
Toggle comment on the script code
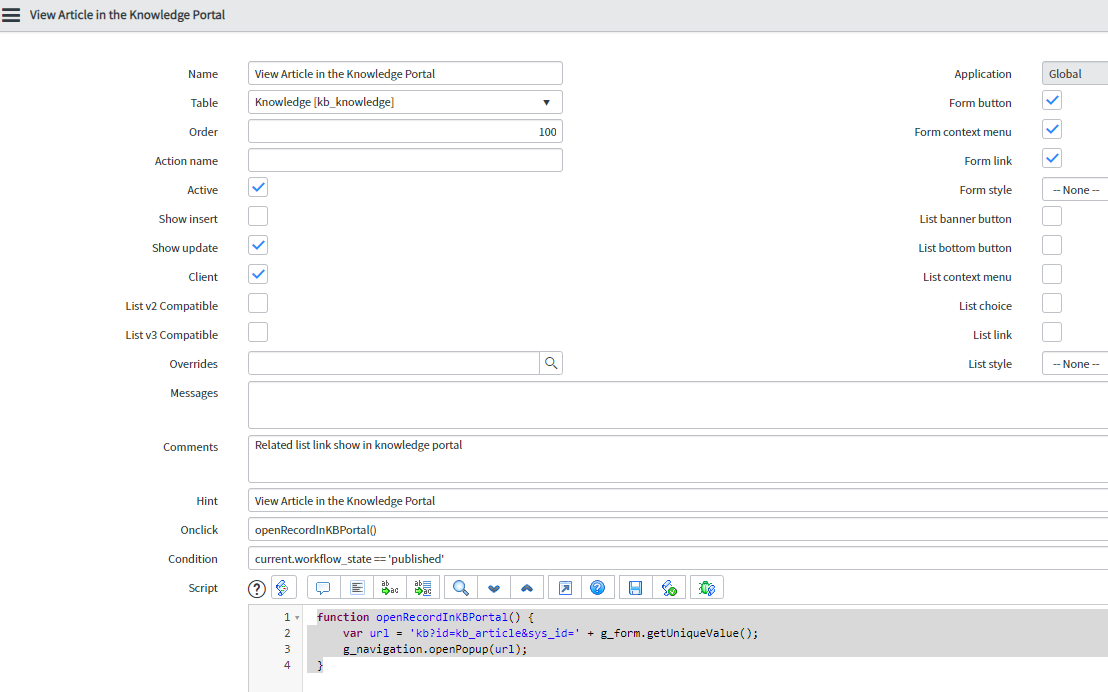pyautogui.click(x=322, y=587)
